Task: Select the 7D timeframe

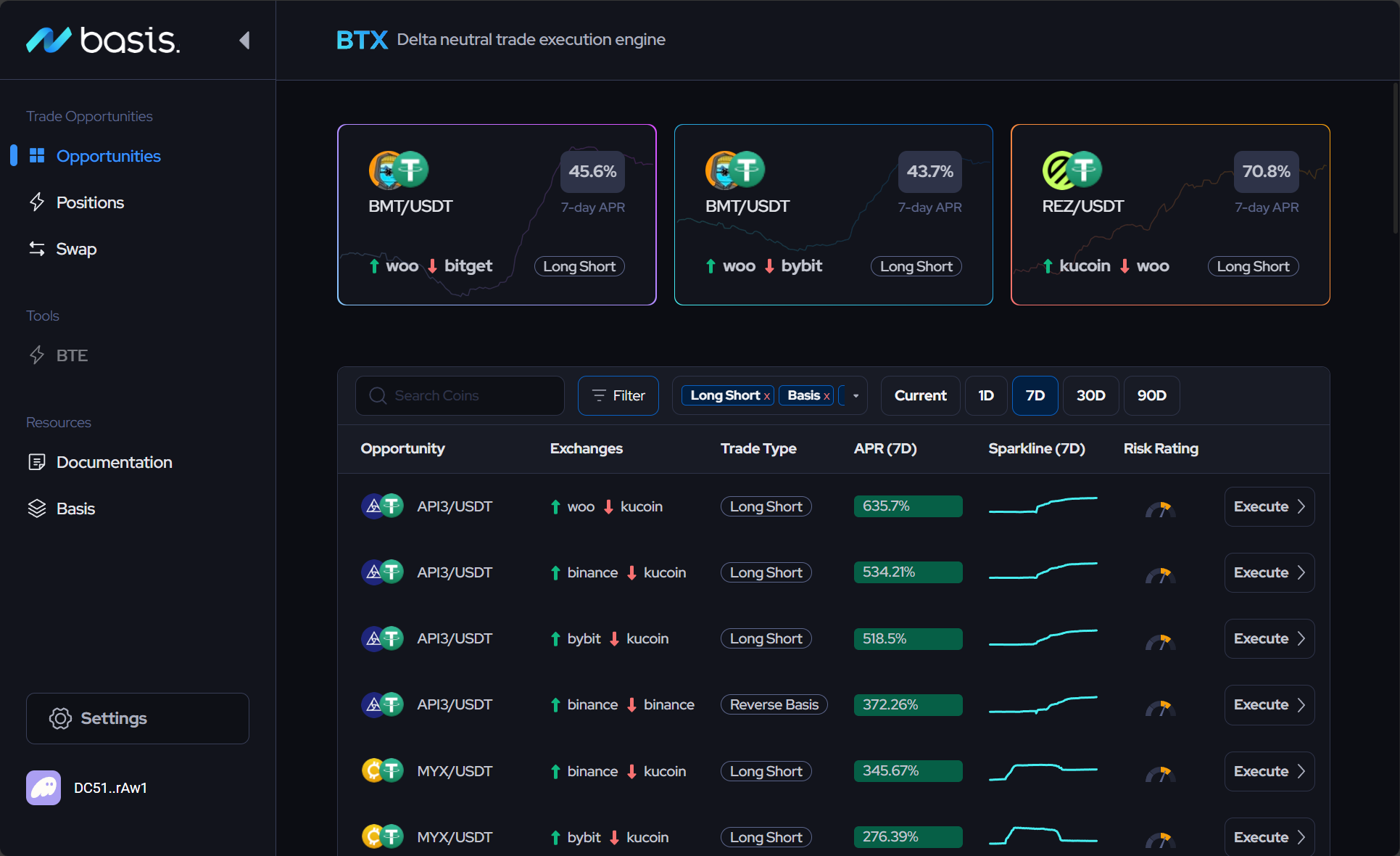Action: coord(1035,395)
